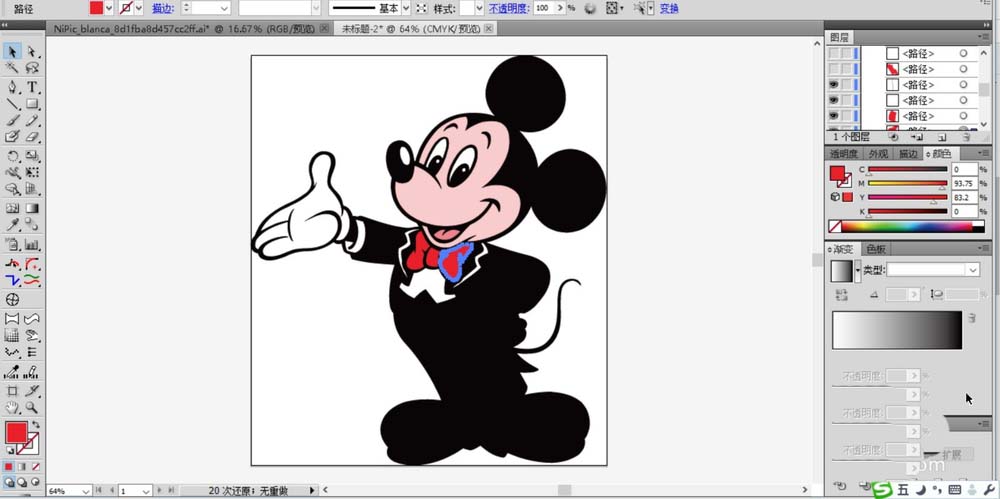Click the 变换 transform link
1000x499 pixels.
coord(669,8)
